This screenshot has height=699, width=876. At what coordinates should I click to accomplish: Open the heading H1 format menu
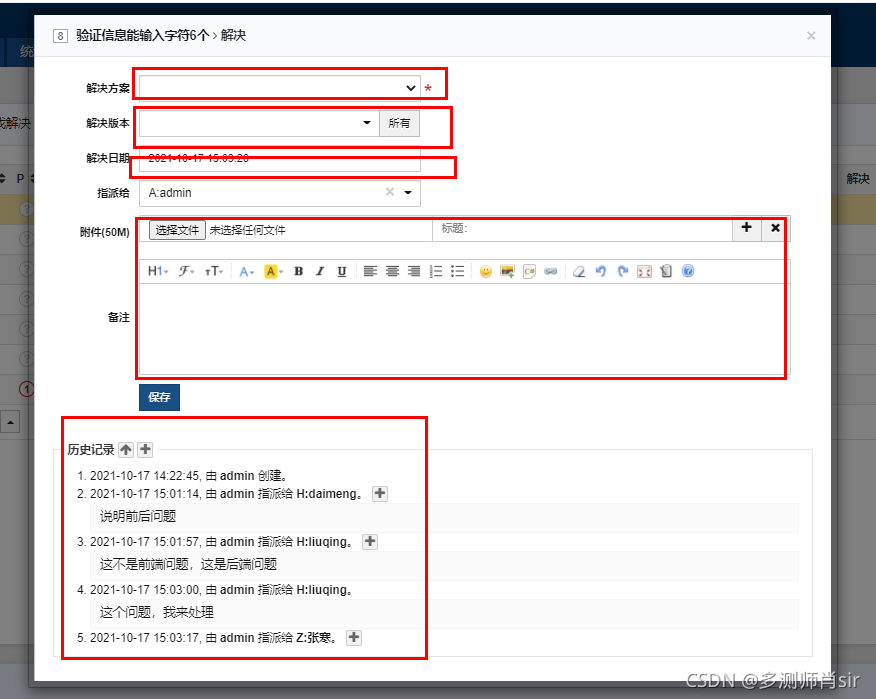pos(158,272)
